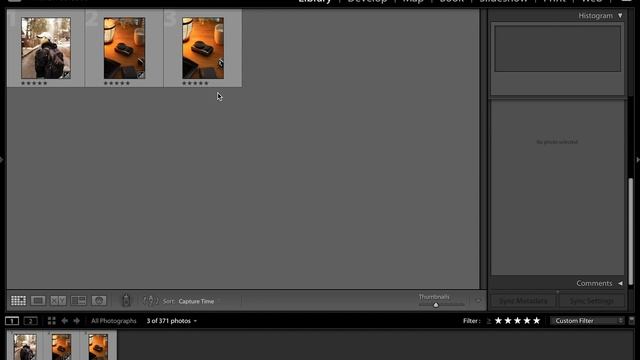Select the grid photo of person with backpack
This screenshot has height=360, width=640.
click(x=46, y=48)
